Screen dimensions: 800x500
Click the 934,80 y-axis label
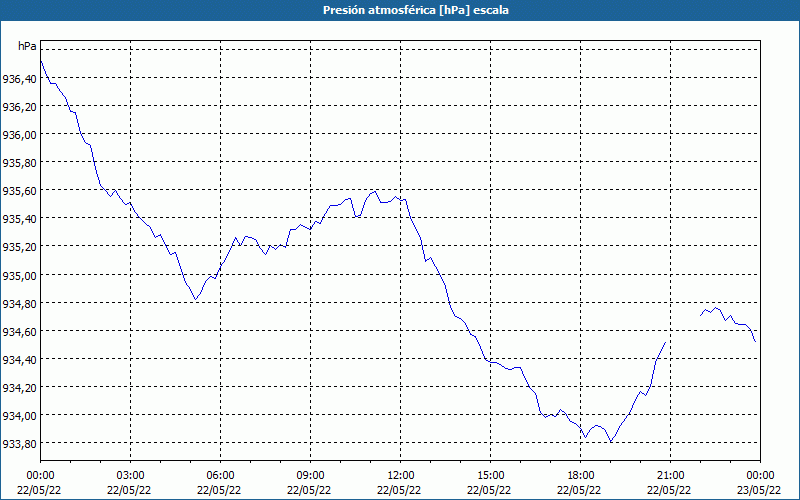tap(19, 304)
